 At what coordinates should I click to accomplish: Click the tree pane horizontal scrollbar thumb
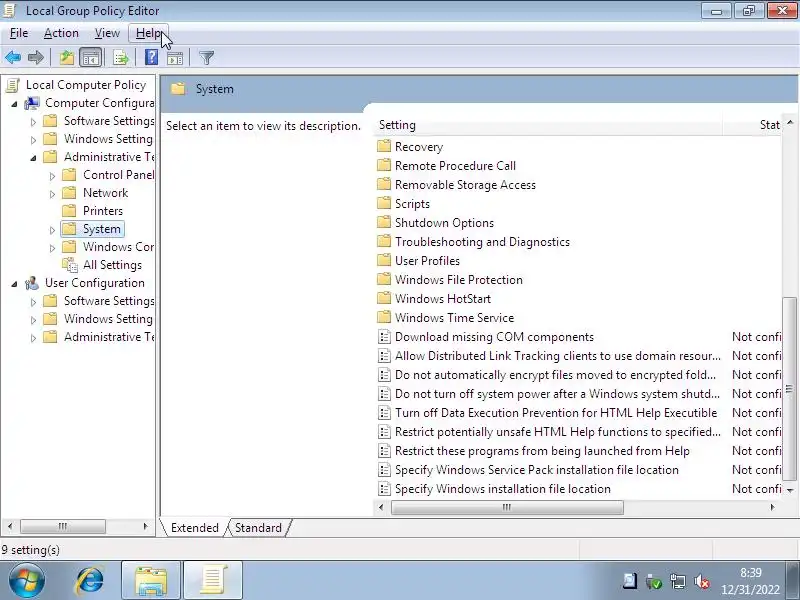pos(62,526)
